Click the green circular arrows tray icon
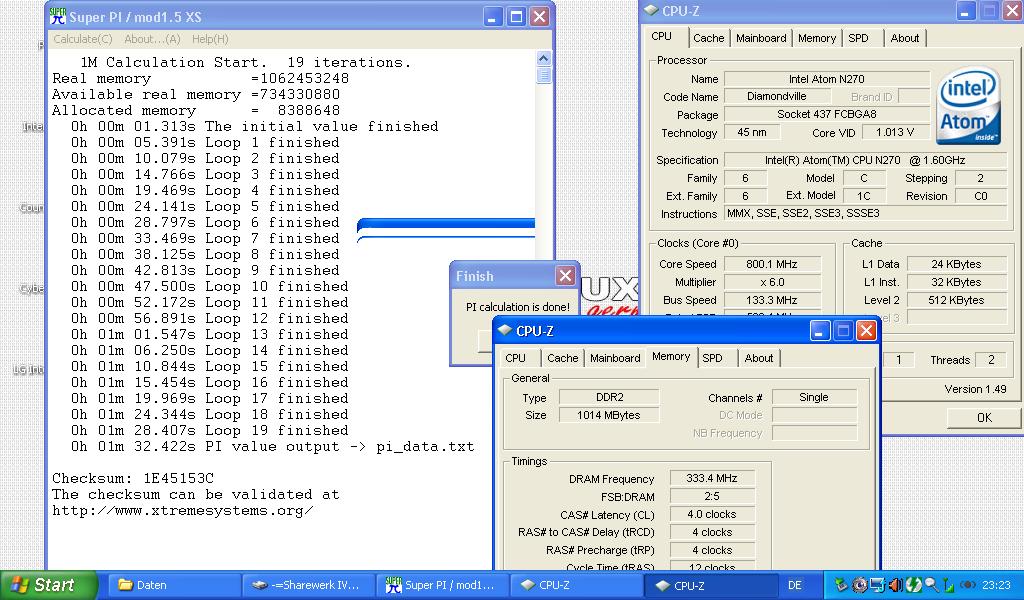Image resolution: width=1024 pixels, height=600 pixels. [912, 585]
